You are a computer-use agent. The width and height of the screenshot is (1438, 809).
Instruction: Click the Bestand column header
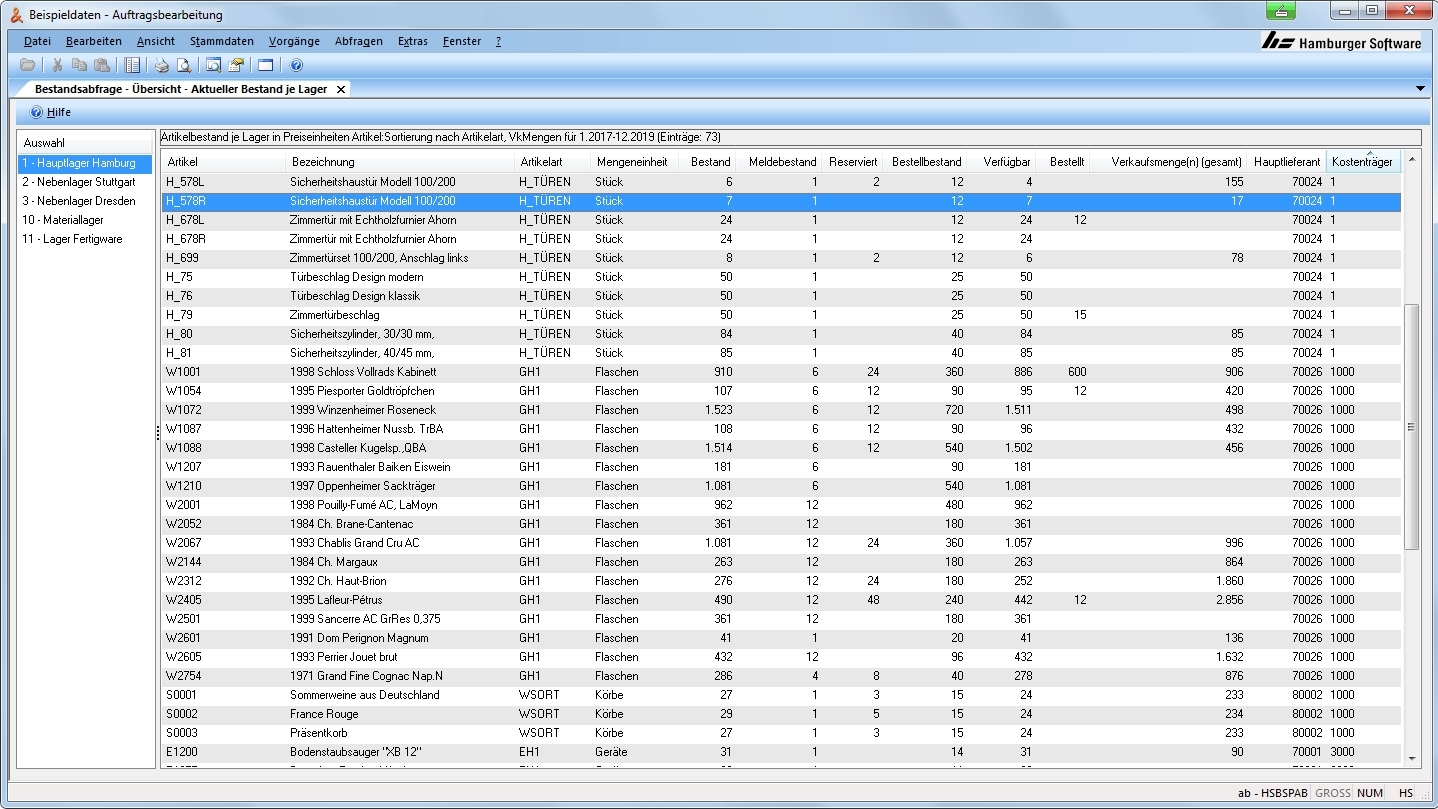(x=710, y=162)
